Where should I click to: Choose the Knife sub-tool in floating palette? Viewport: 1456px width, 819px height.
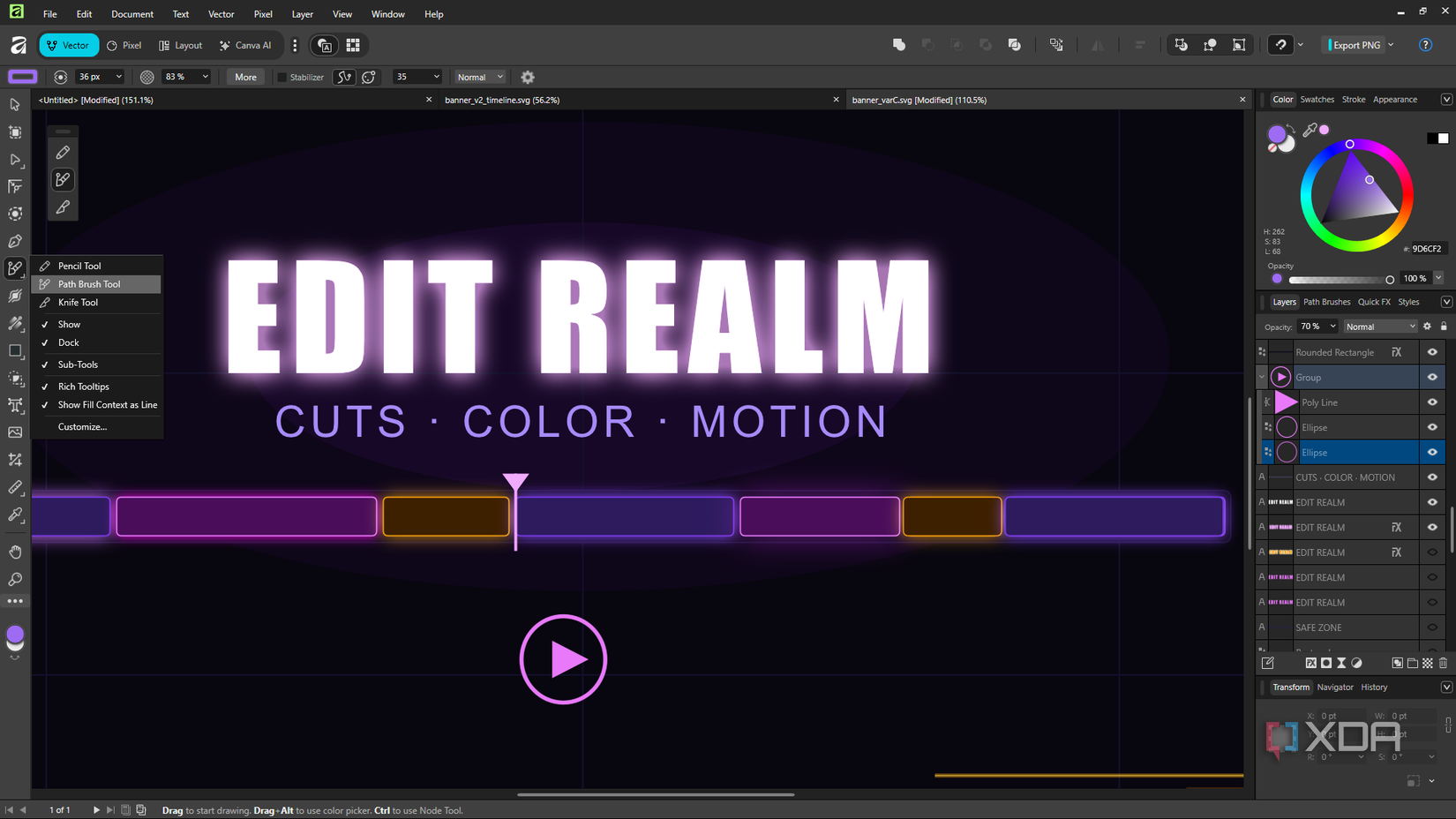pos(63,207)
